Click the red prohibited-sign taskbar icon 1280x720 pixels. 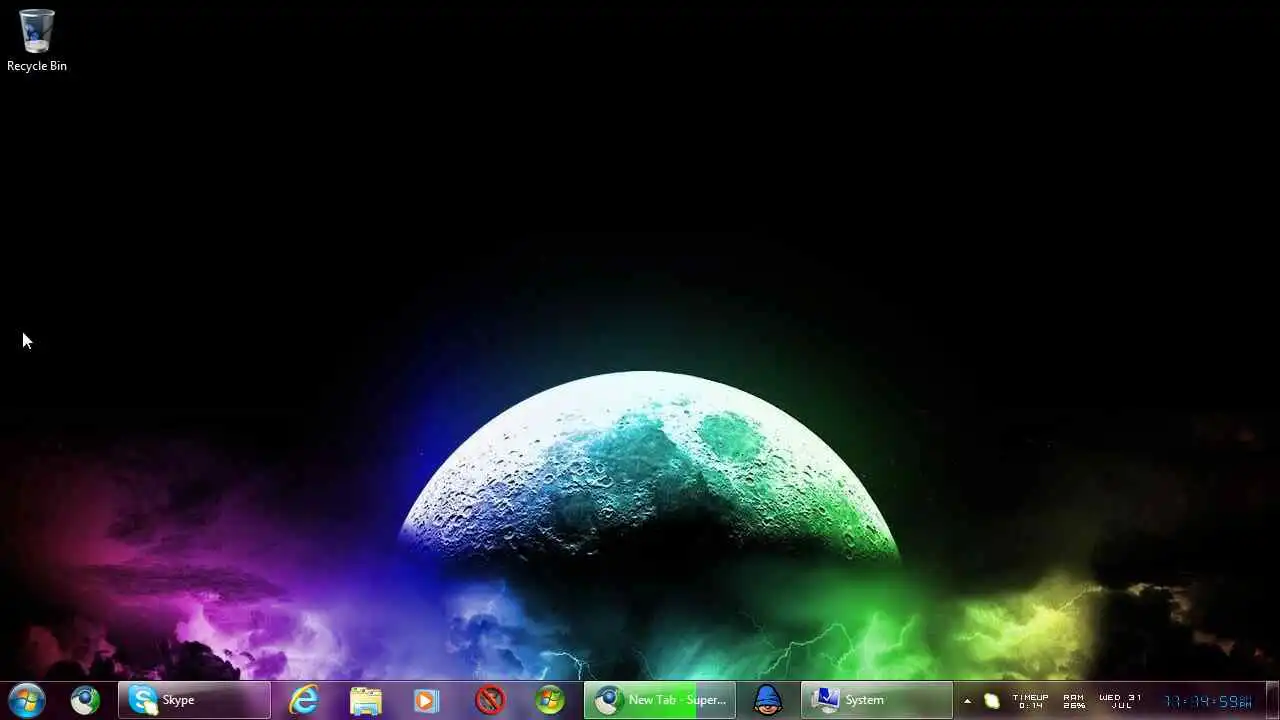coord(489,700)
